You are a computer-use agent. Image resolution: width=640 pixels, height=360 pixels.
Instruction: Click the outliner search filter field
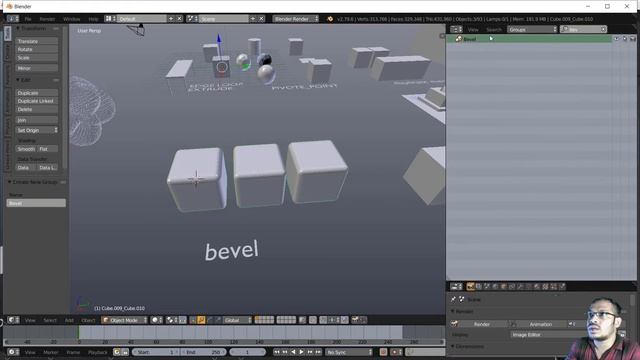583,29
